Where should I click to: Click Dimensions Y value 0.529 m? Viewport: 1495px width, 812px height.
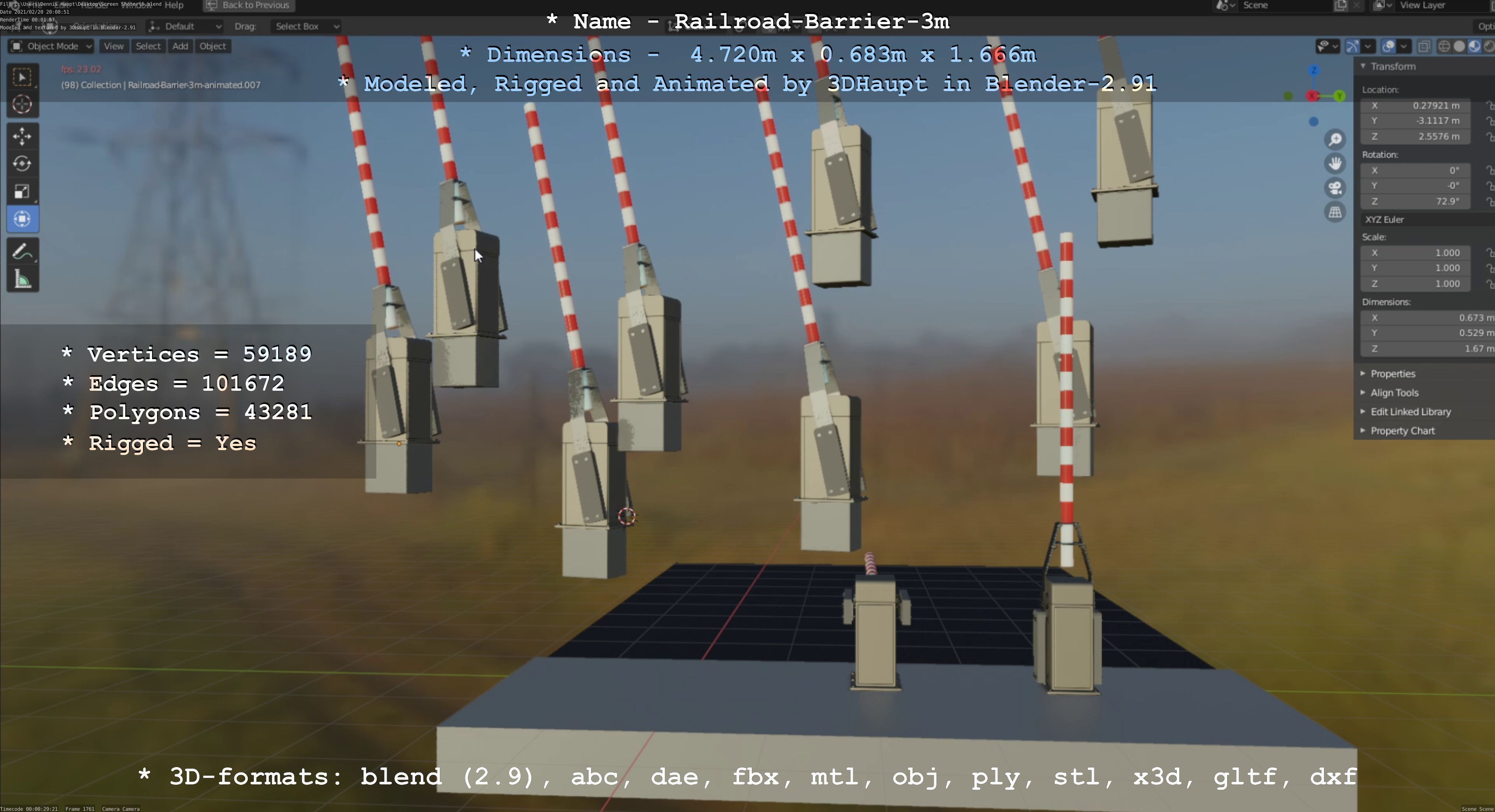coord(1428,333)
